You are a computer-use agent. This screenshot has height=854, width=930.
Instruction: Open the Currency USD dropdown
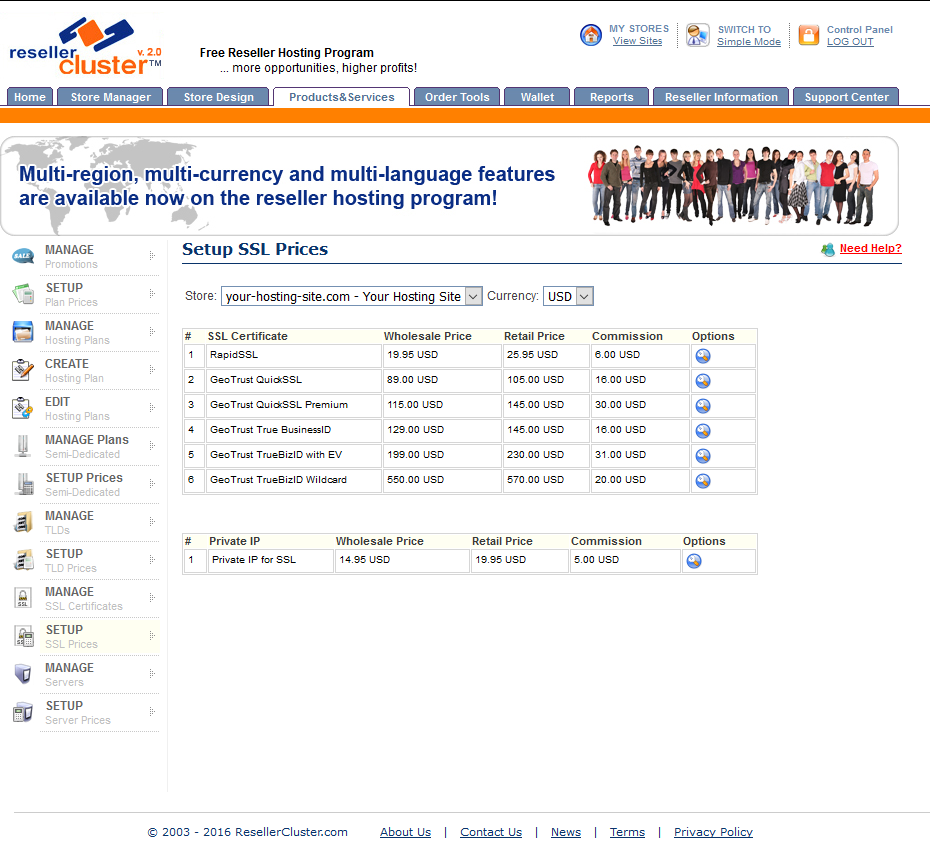pyautogui.click(x=568, y=296)
